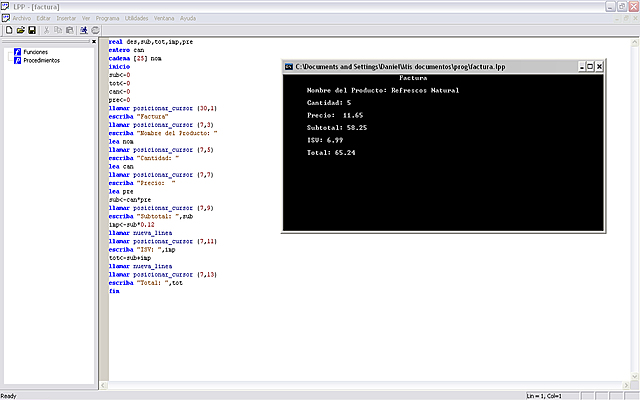Open the Programa menu
The image size is (640, 400).
tap(107, 18)
